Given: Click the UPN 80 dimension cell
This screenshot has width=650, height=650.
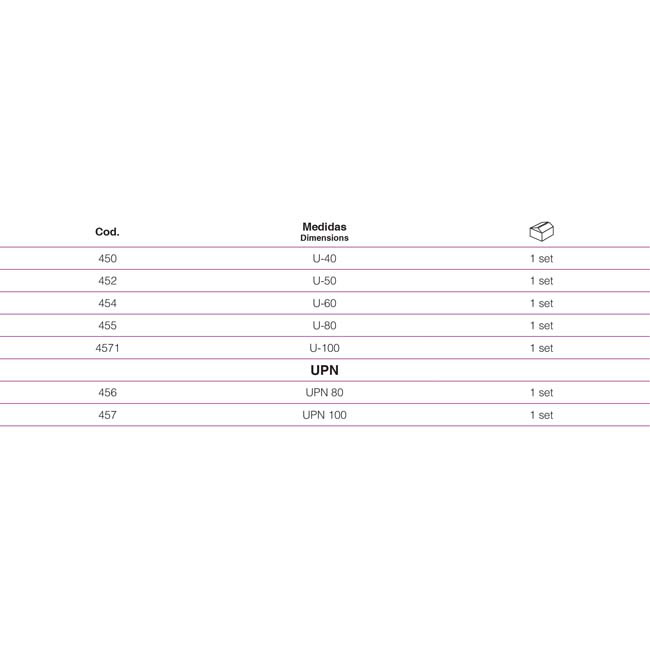Looking at the screenshot, I should pos(325,393).
